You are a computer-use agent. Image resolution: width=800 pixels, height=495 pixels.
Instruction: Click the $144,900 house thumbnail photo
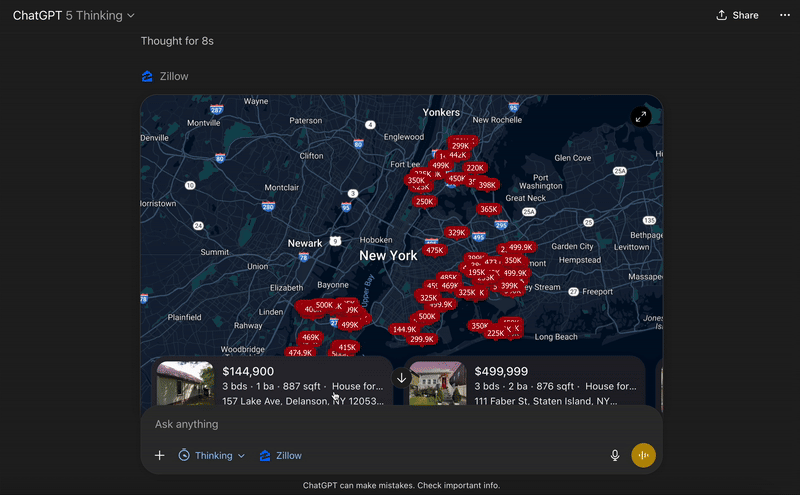tap(185, 384)
